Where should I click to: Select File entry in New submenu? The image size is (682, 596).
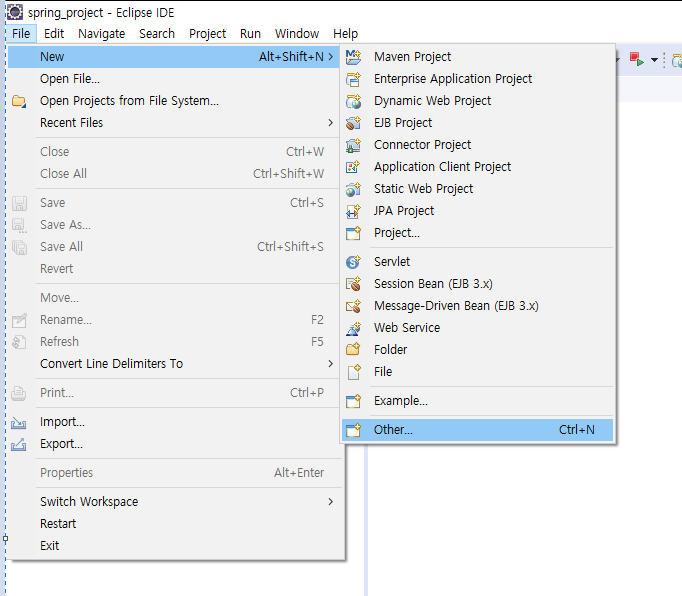[478, 372]
